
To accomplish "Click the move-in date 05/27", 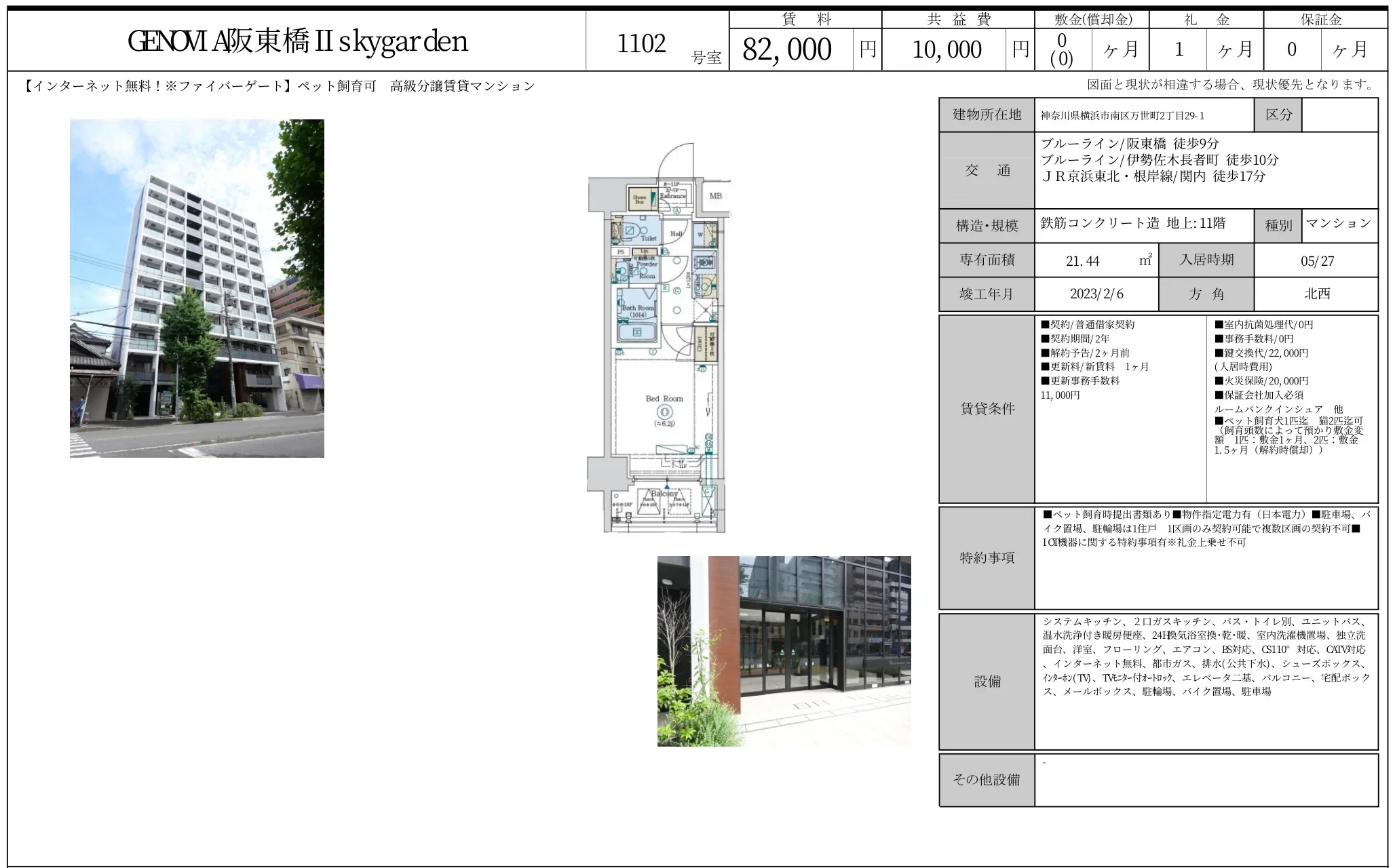I will (x=1317, y=261).
